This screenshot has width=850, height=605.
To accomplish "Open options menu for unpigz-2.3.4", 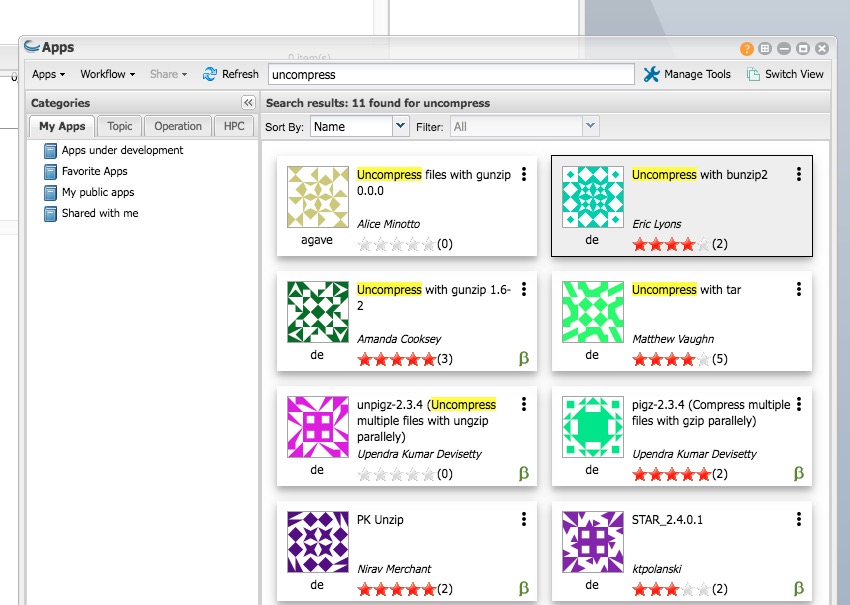I will (524, 404).
